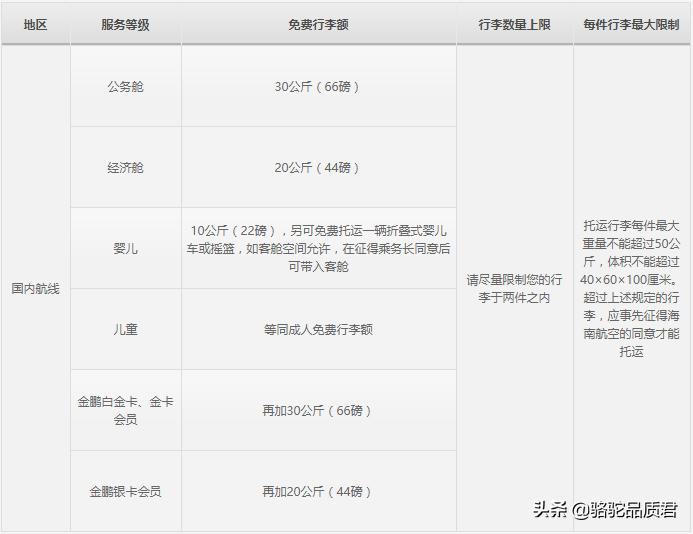Viewport: 693px width, 534px height.
Task: Select the 国内航线 region cell
Action: [35, 289]
